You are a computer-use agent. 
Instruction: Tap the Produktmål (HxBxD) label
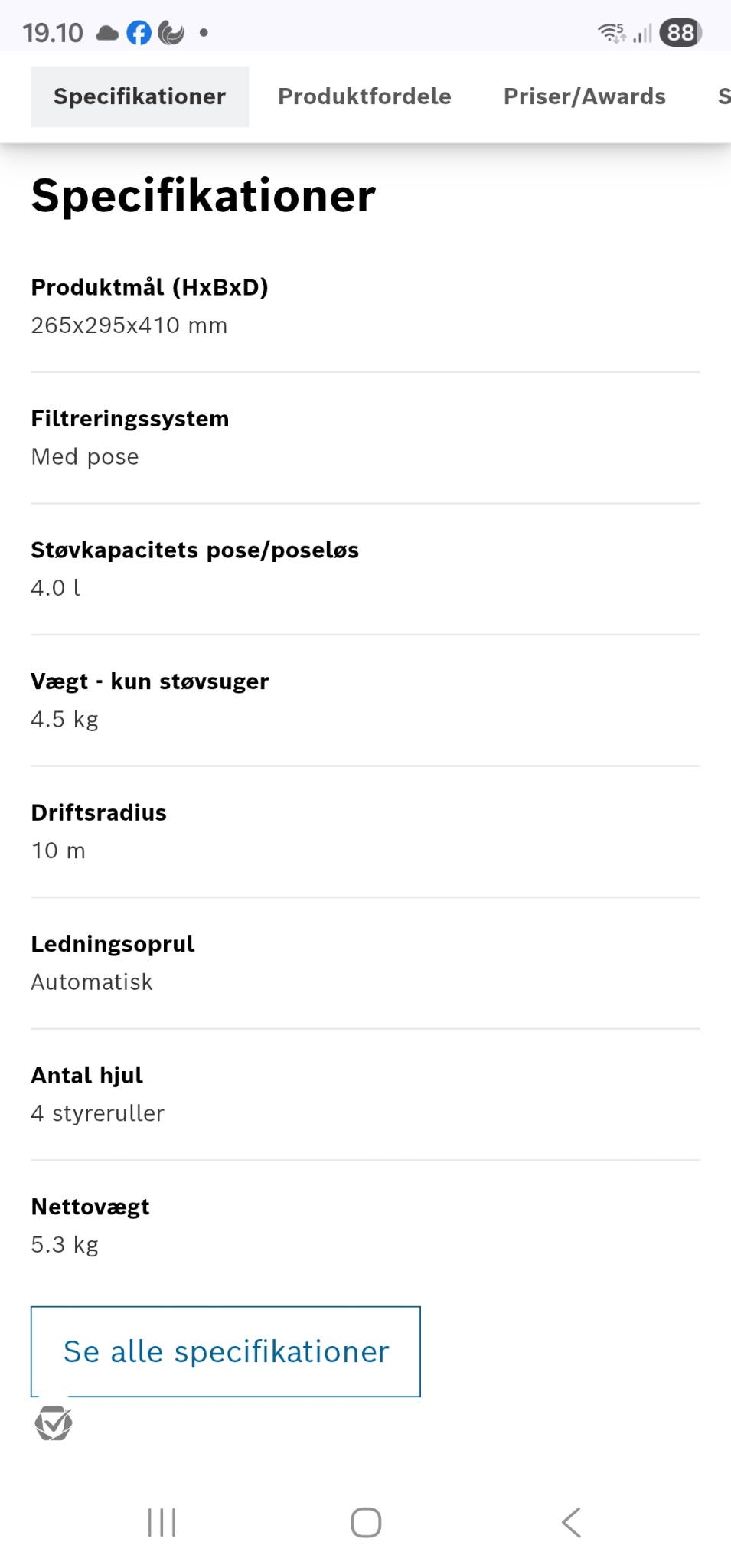click(149, 287)
